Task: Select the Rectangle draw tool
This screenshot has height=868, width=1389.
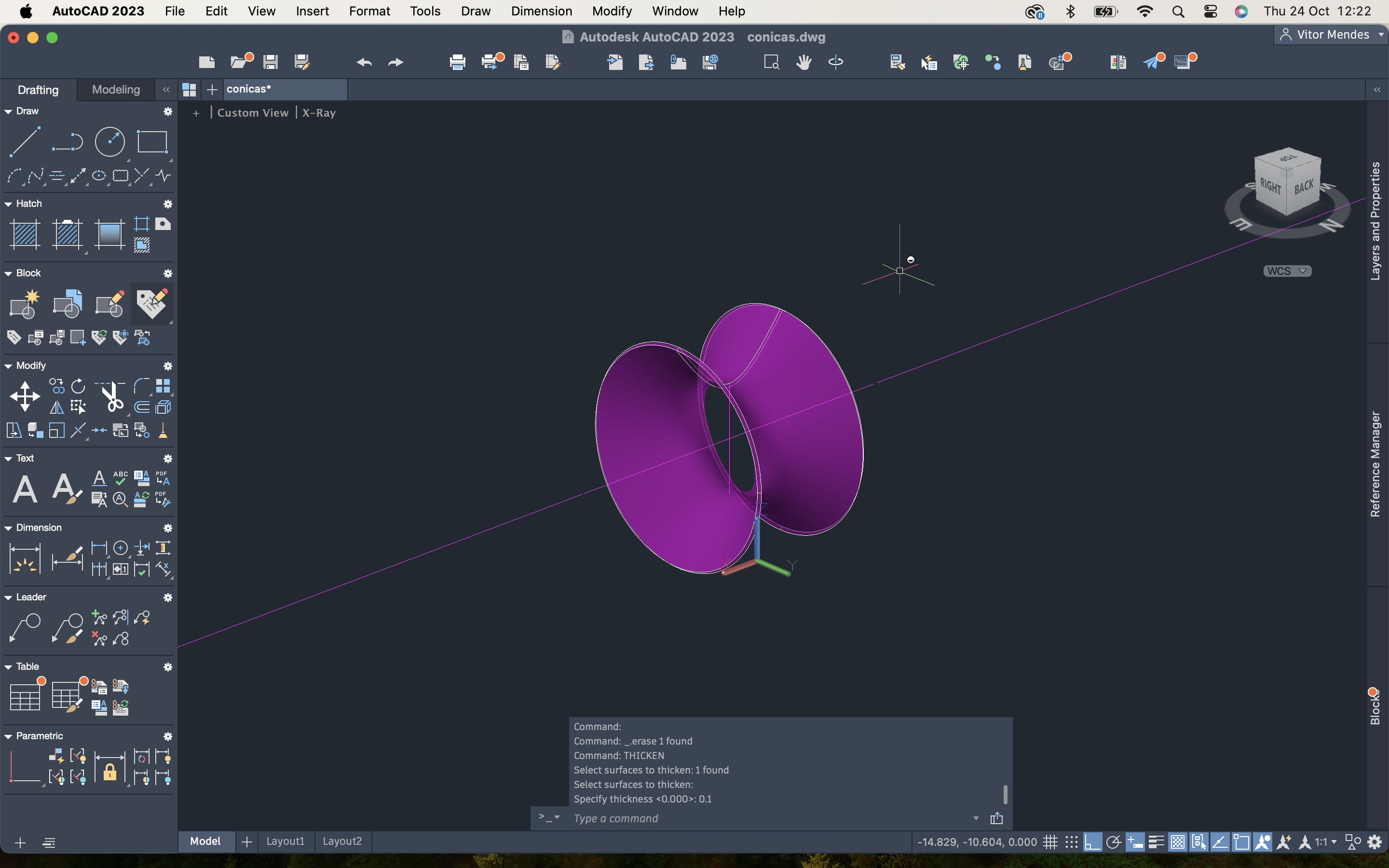Action: (x=152, y=142)
